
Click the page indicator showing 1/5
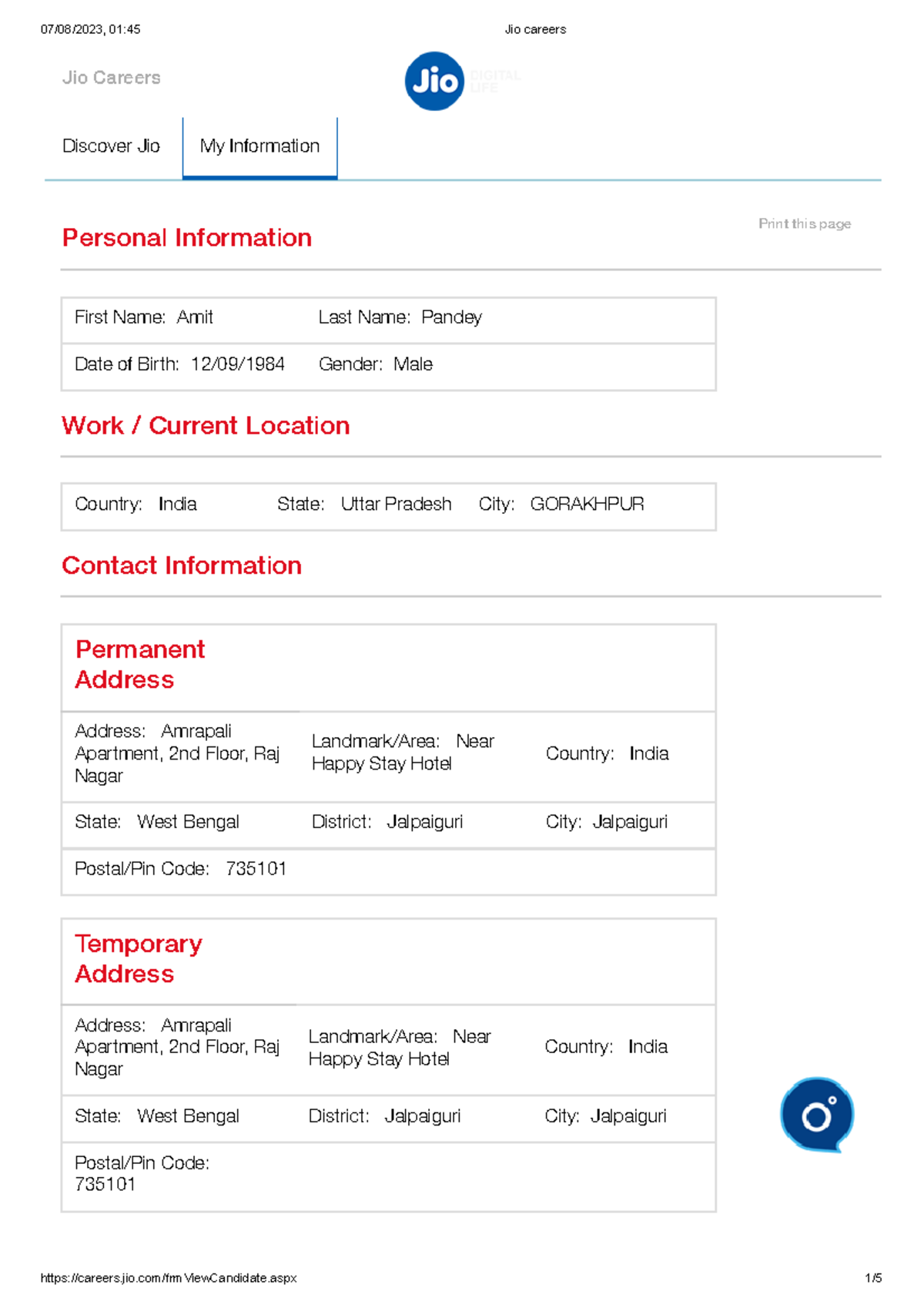pyautogui.click(x=874, y=1277)
